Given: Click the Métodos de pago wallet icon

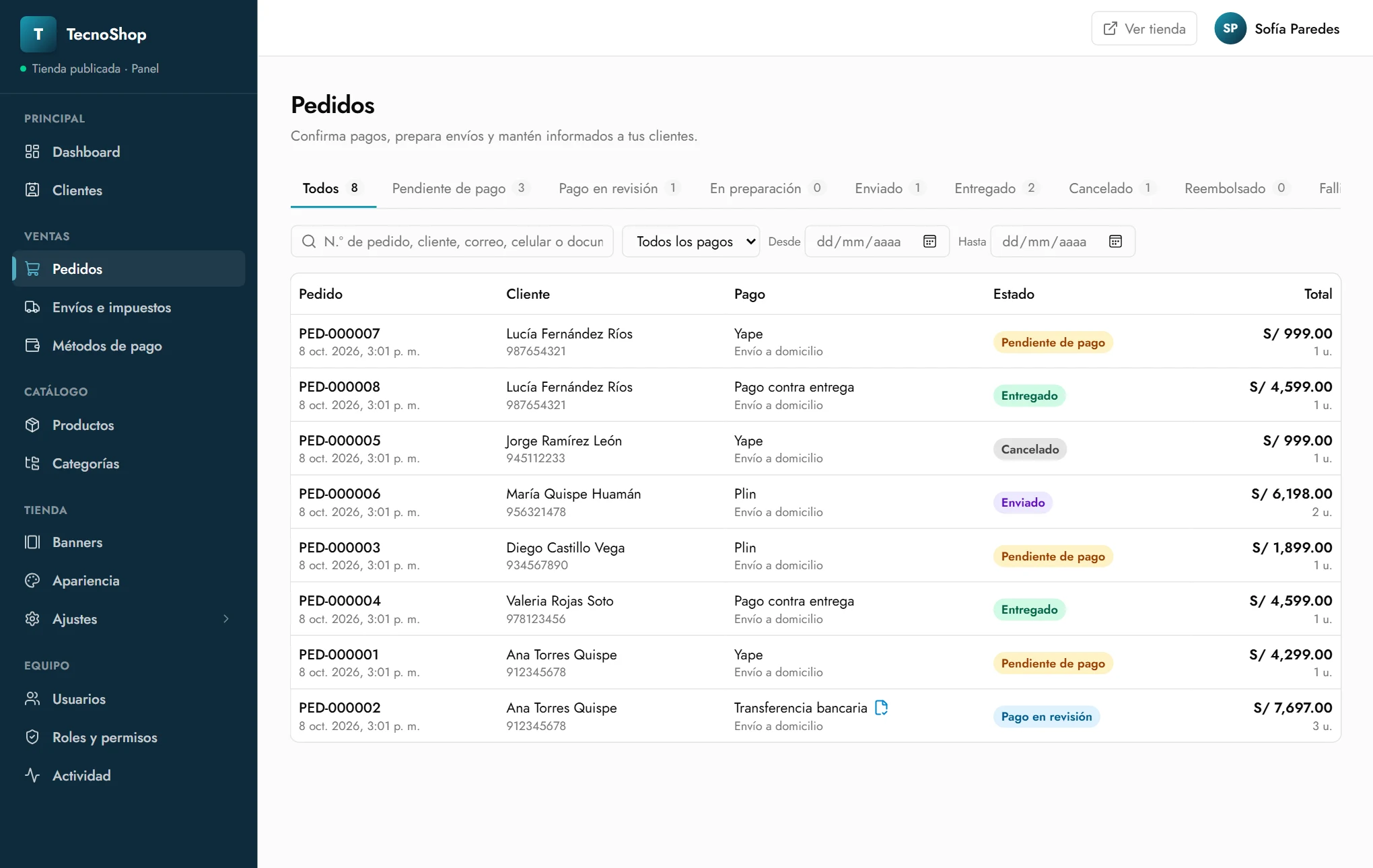Looking at the screenshot, I should (32, 345).
